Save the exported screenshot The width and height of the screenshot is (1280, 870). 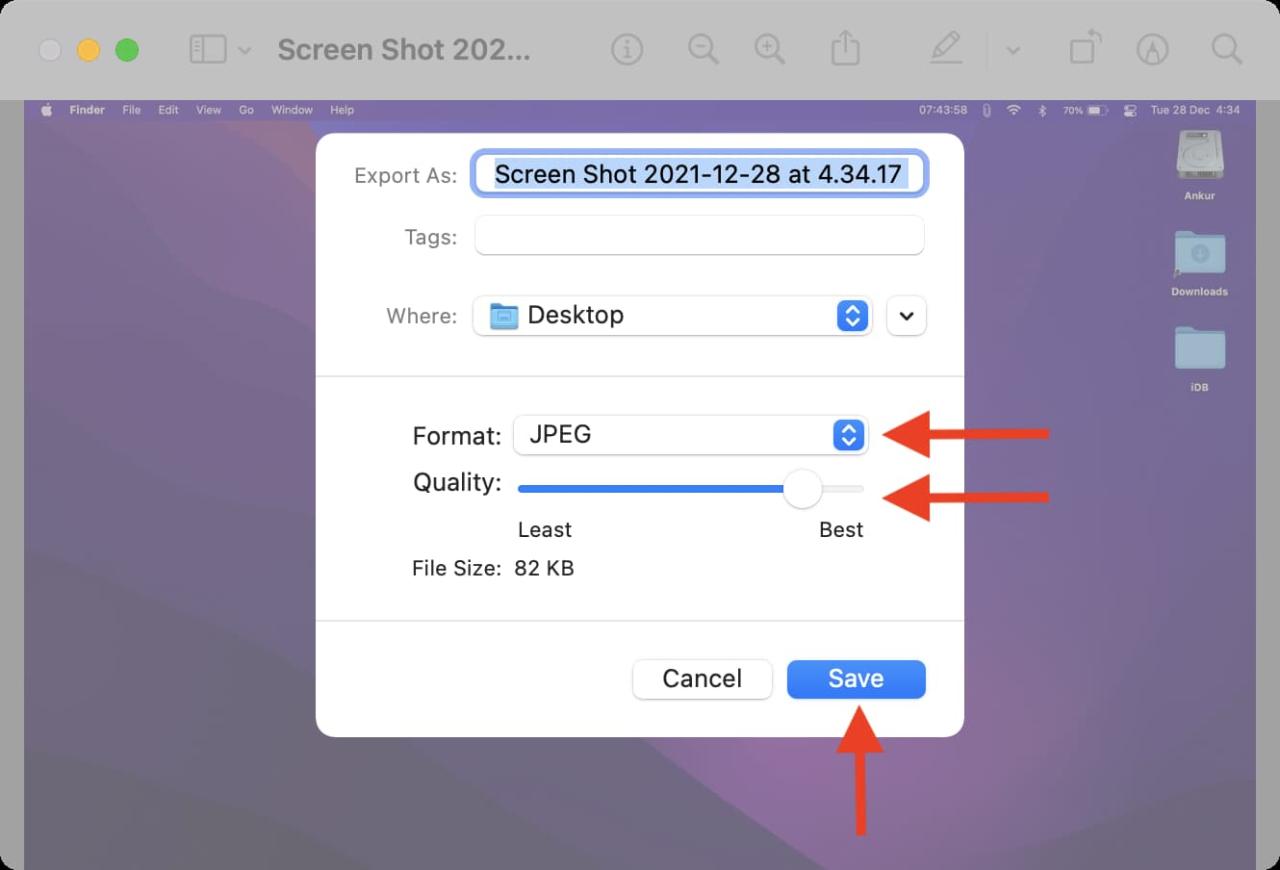856,679
